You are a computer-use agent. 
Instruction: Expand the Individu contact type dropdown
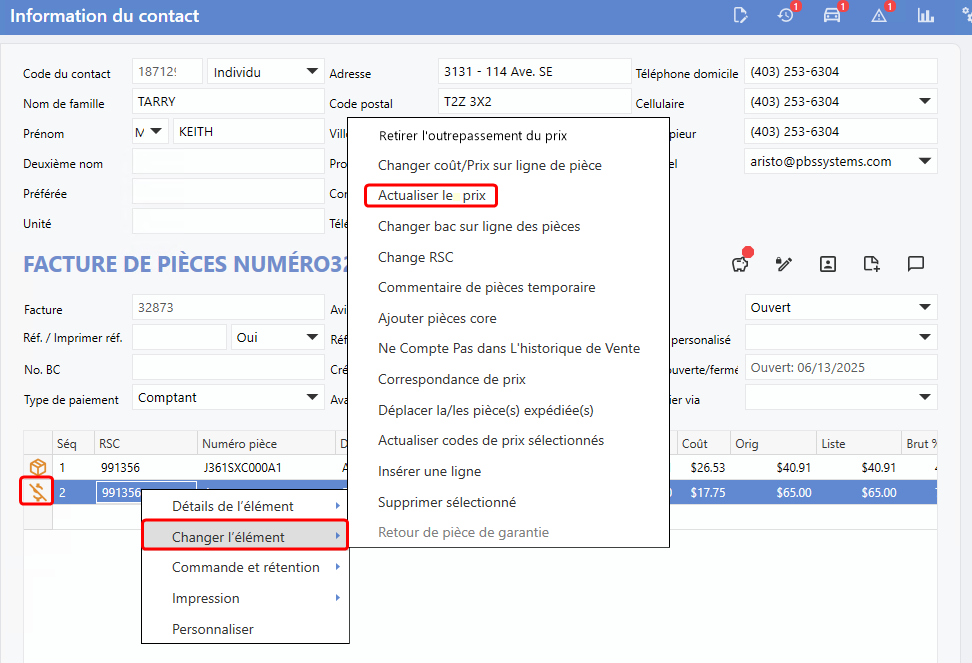pyautogui.click(x=263, y=72)
